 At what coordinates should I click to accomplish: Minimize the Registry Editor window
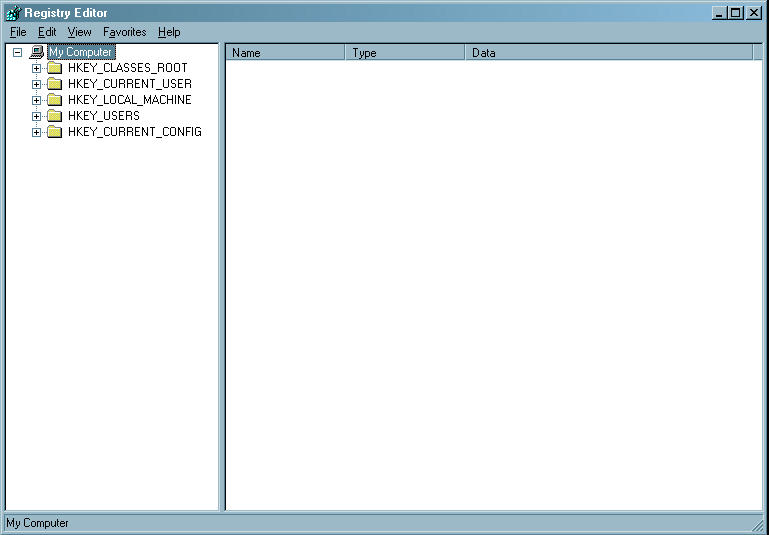pos(719,13)
